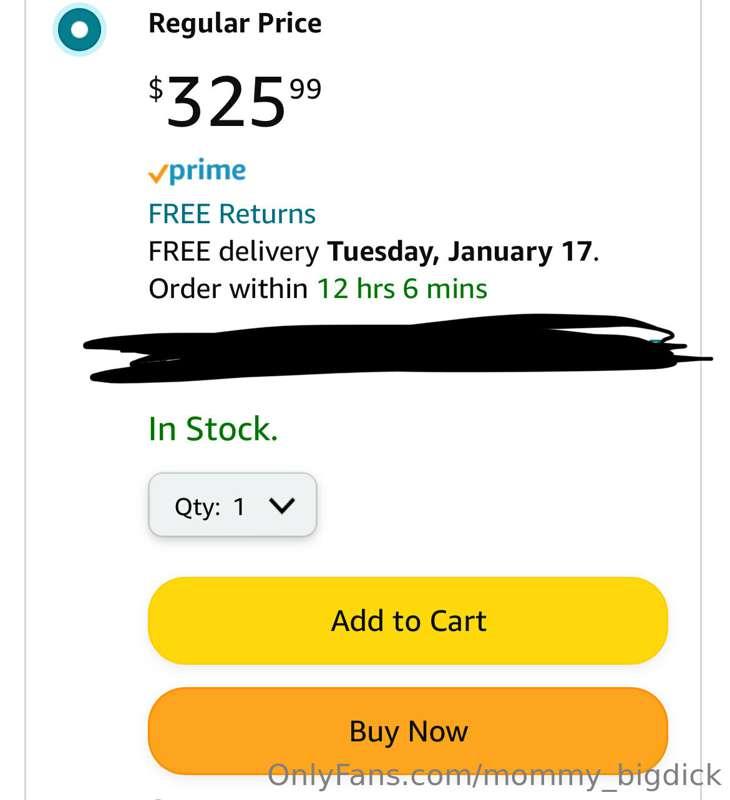Open the FREE Returns link
The image size is (730, 800).
(231, 214)
